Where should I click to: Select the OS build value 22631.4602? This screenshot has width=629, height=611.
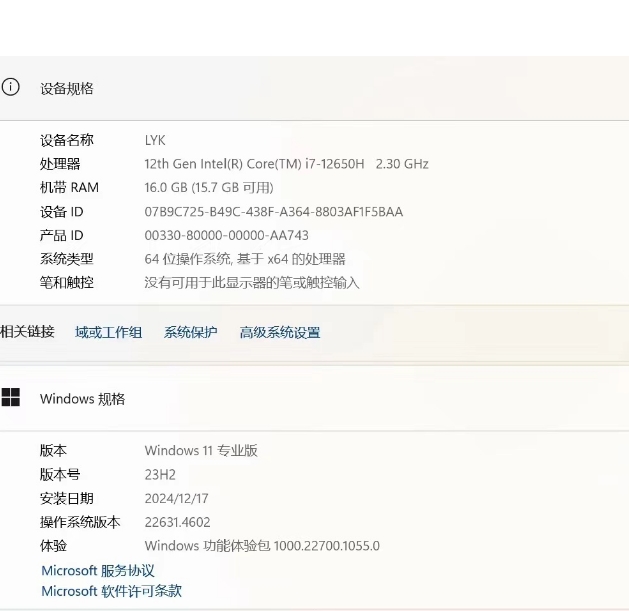[x=177, y=522]
